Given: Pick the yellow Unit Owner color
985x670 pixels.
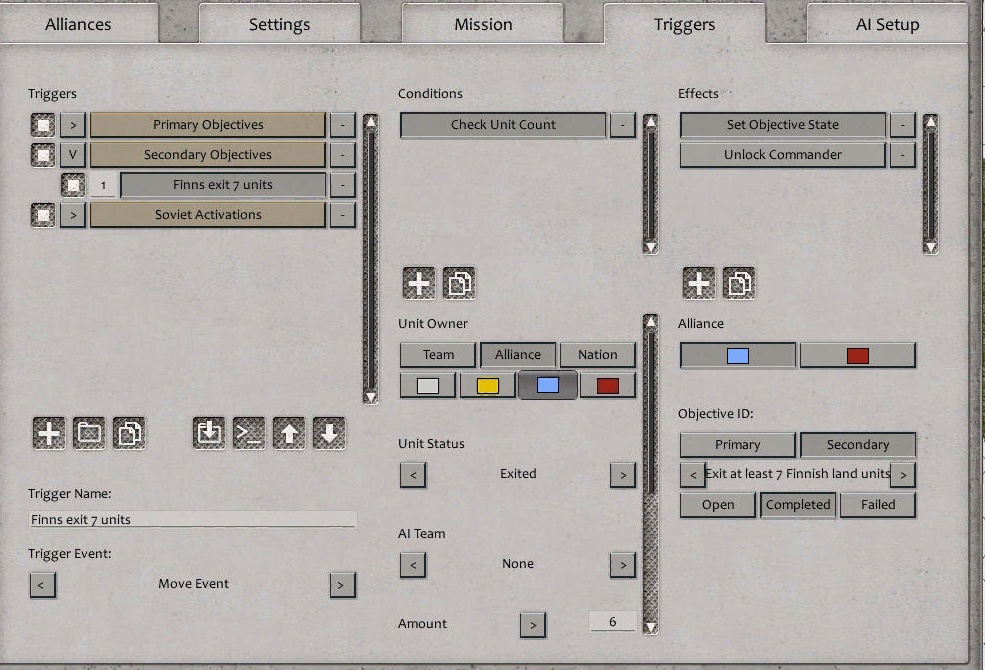Looking at the screenshot, I should pos(487,384).
